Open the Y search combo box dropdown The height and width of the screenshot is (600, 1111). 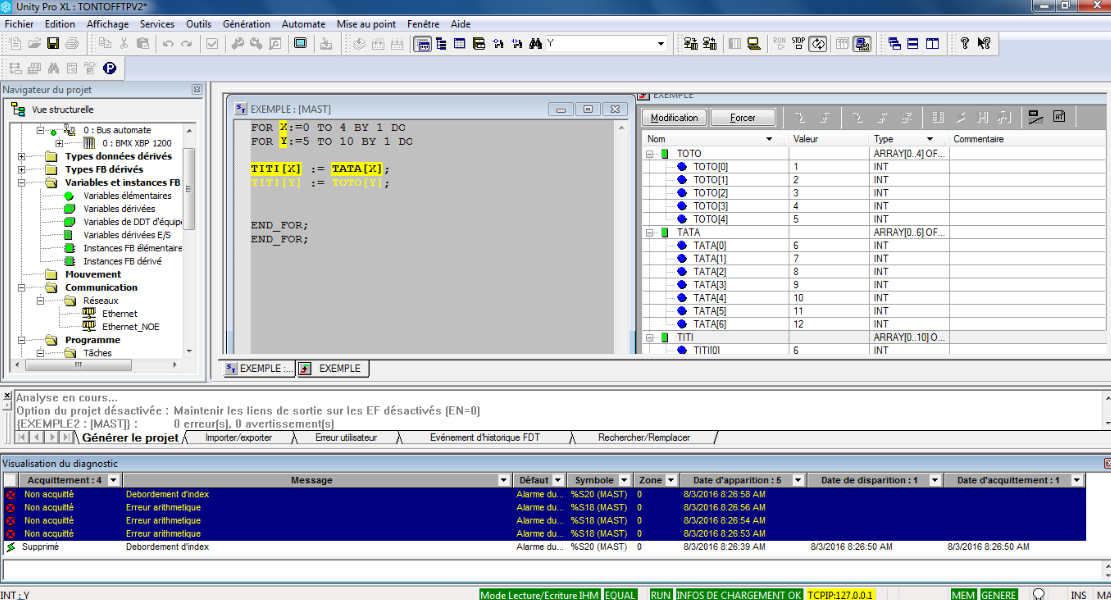point(661,44)
